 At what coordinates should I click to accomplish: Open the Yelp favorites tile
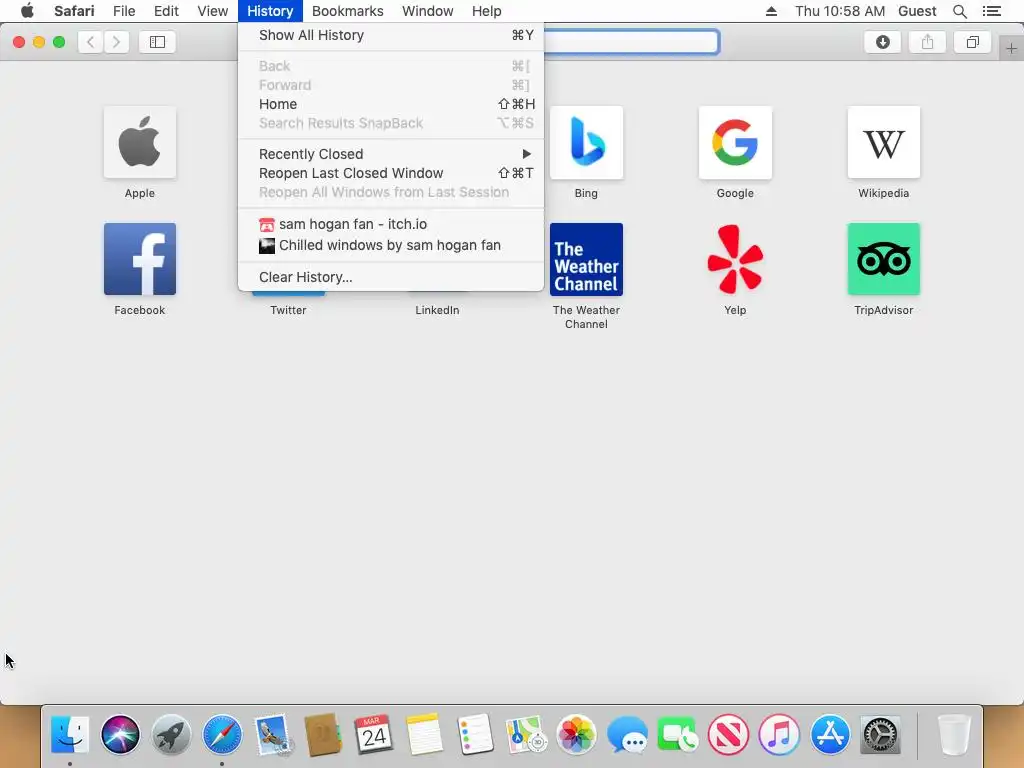[735, 259]
